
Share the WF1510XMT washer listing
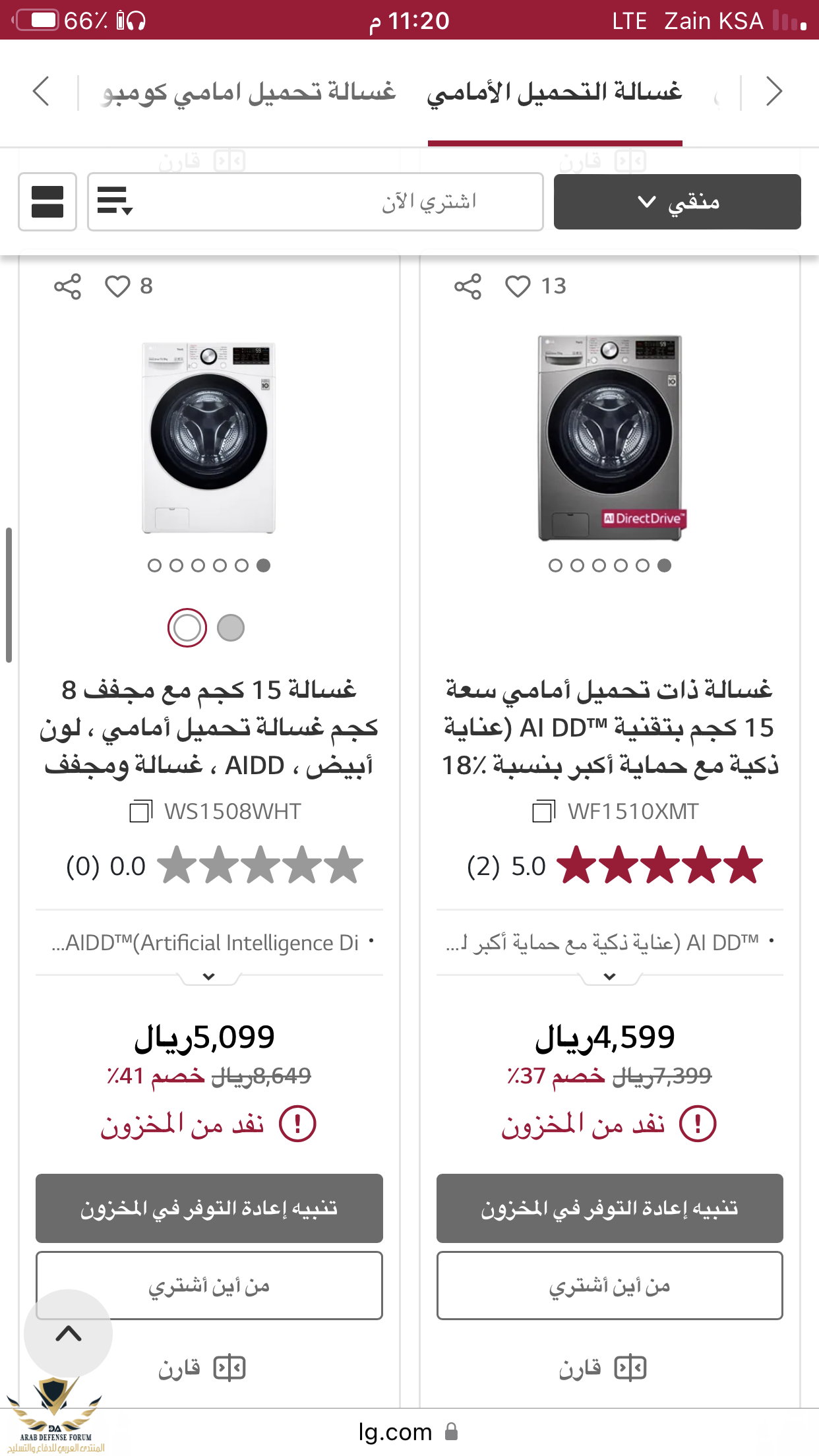pos(468,286)
